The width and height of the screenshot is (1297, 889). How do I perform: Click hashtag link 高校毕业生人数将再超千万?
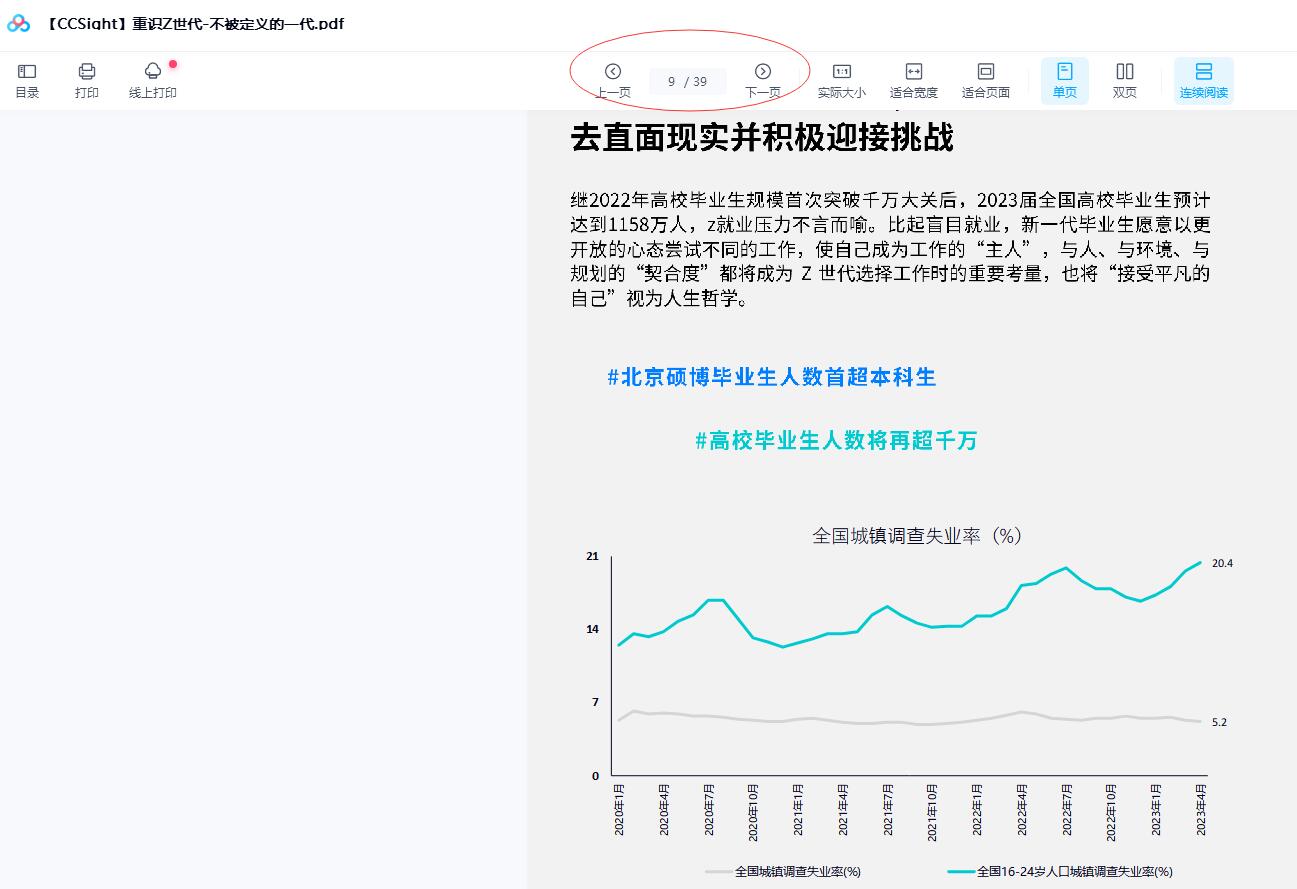point(834,440)
